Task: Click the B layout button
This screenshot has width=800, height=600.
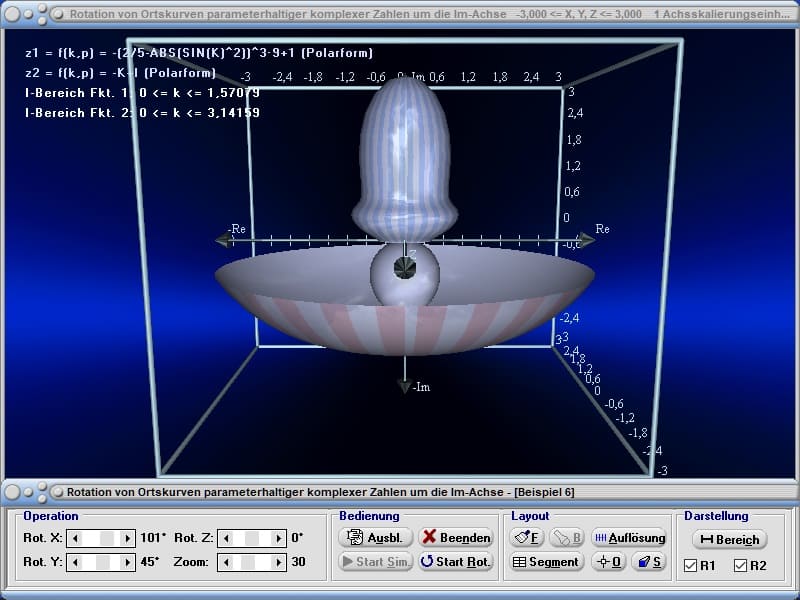Action: point(567,537)
